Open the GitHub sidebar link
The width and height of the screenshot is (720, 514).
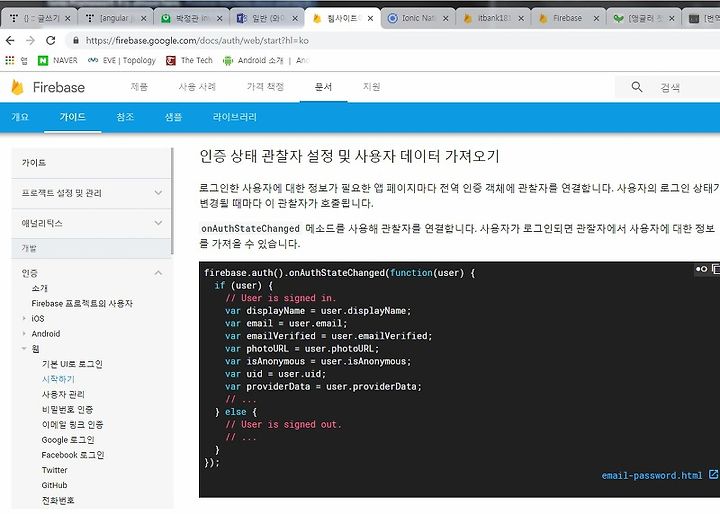pos(54,485)
